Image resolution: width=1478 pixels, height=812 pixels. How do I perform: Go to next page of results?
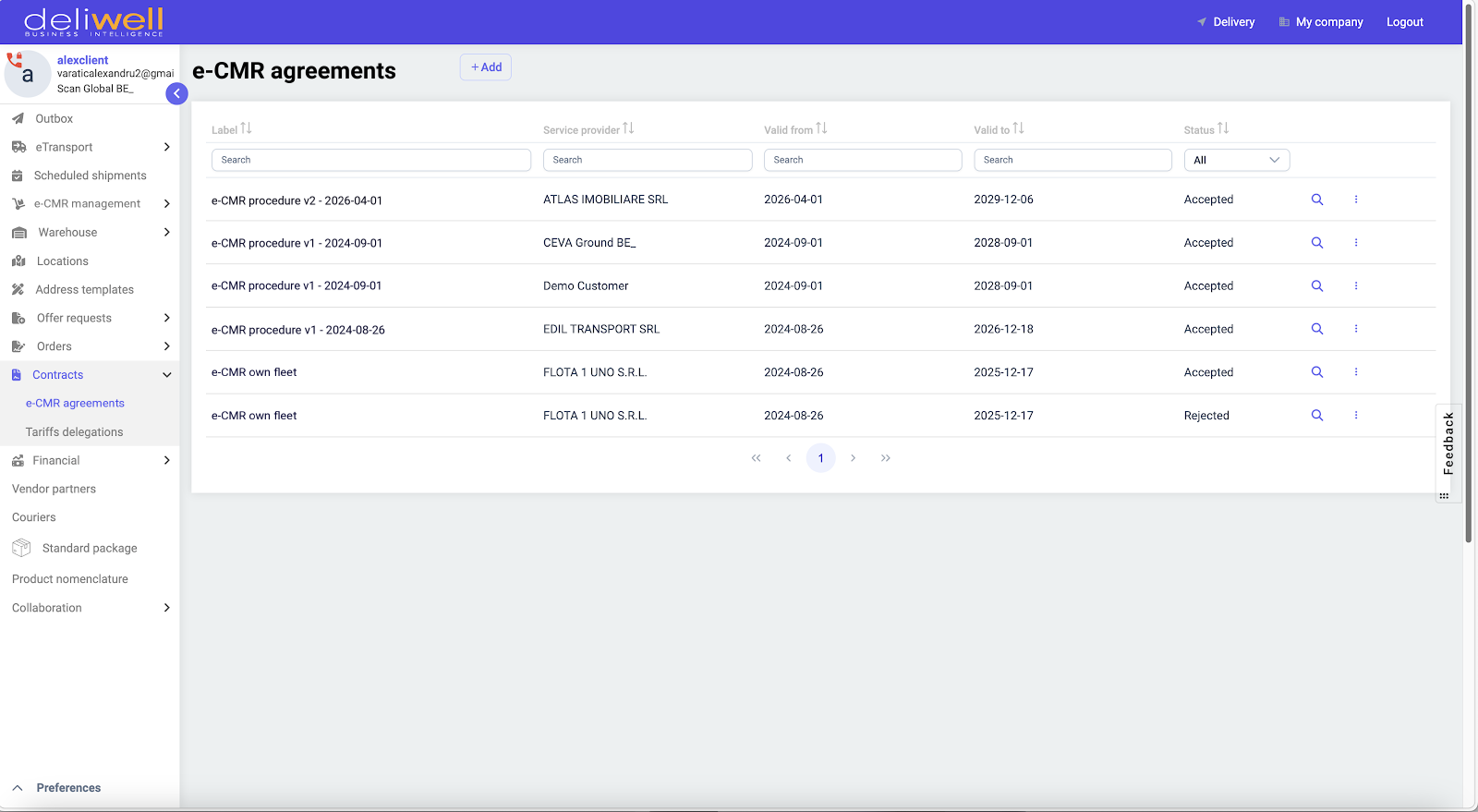pos(854,458)
